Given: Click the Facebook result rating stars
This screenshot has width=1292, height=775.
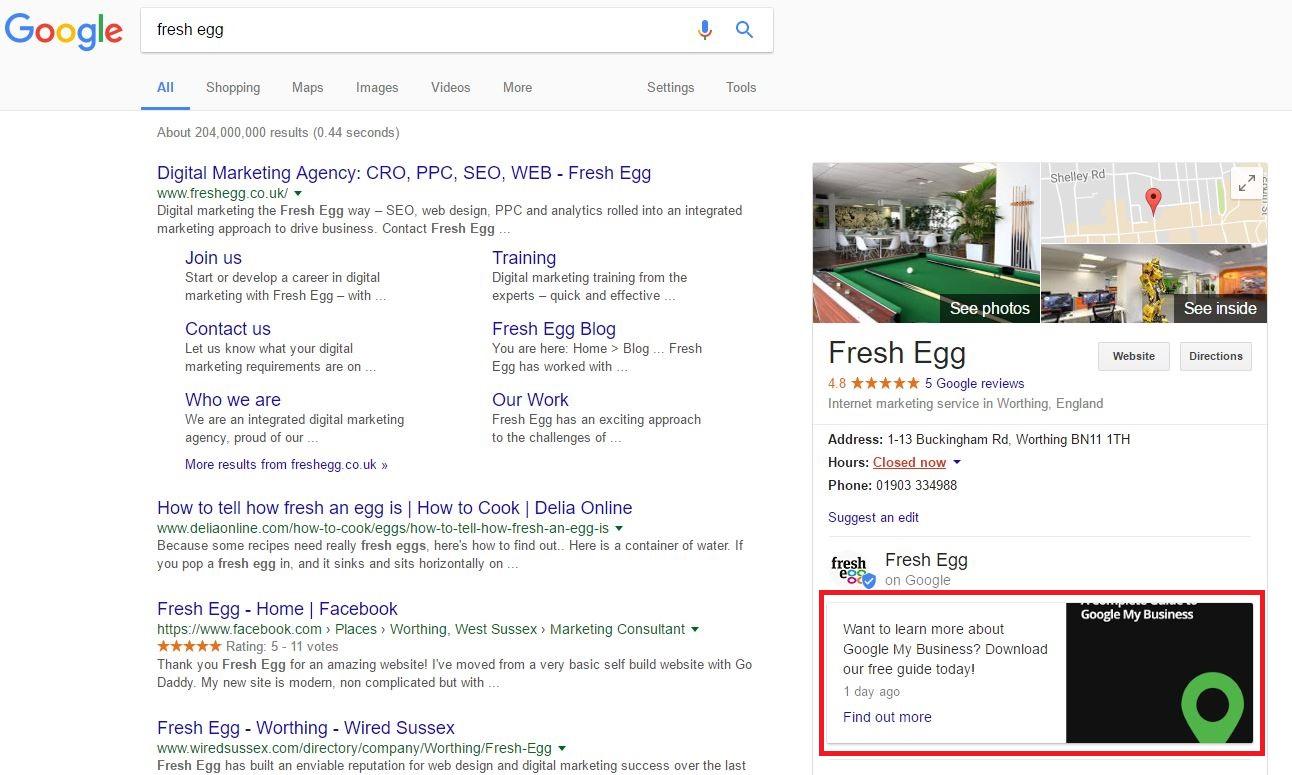Looking at the screenshot, I should pos(189,647).
